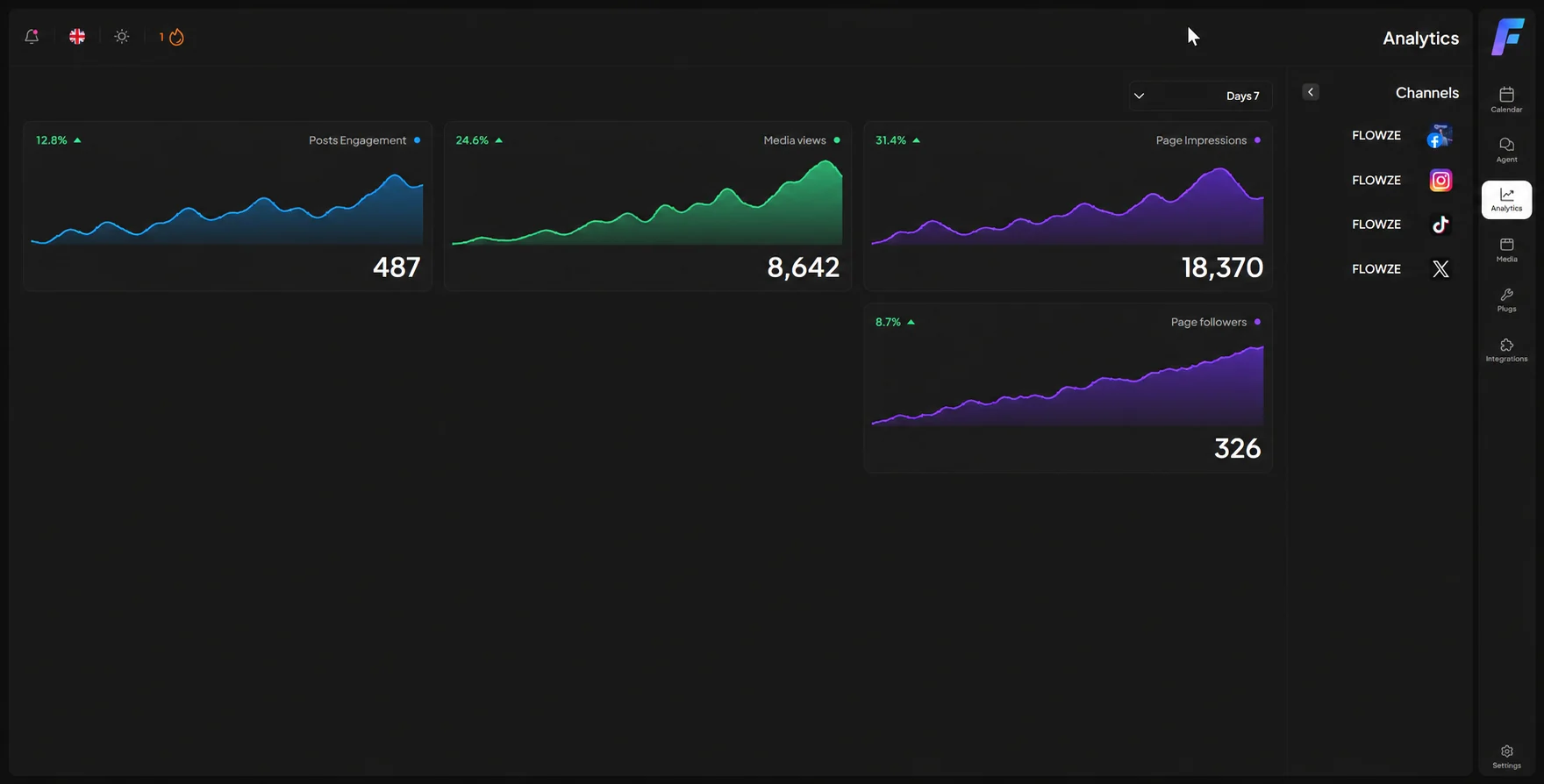Click the 31.4% growth indicator
This screenshot has height=784, width=1544.
(x=897, y=140)
